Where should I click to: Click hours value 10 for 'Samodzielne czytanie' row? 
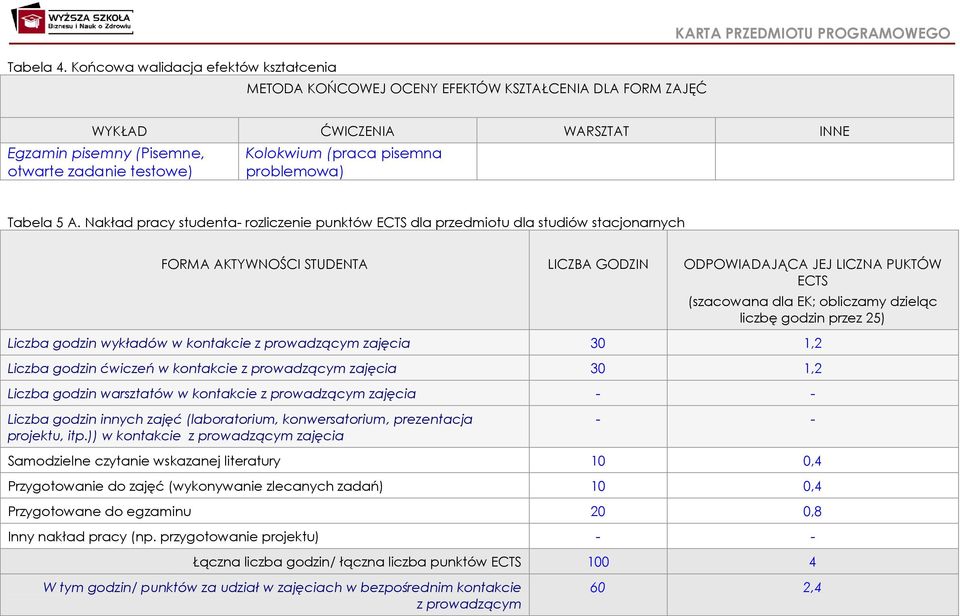coord(598,460)
